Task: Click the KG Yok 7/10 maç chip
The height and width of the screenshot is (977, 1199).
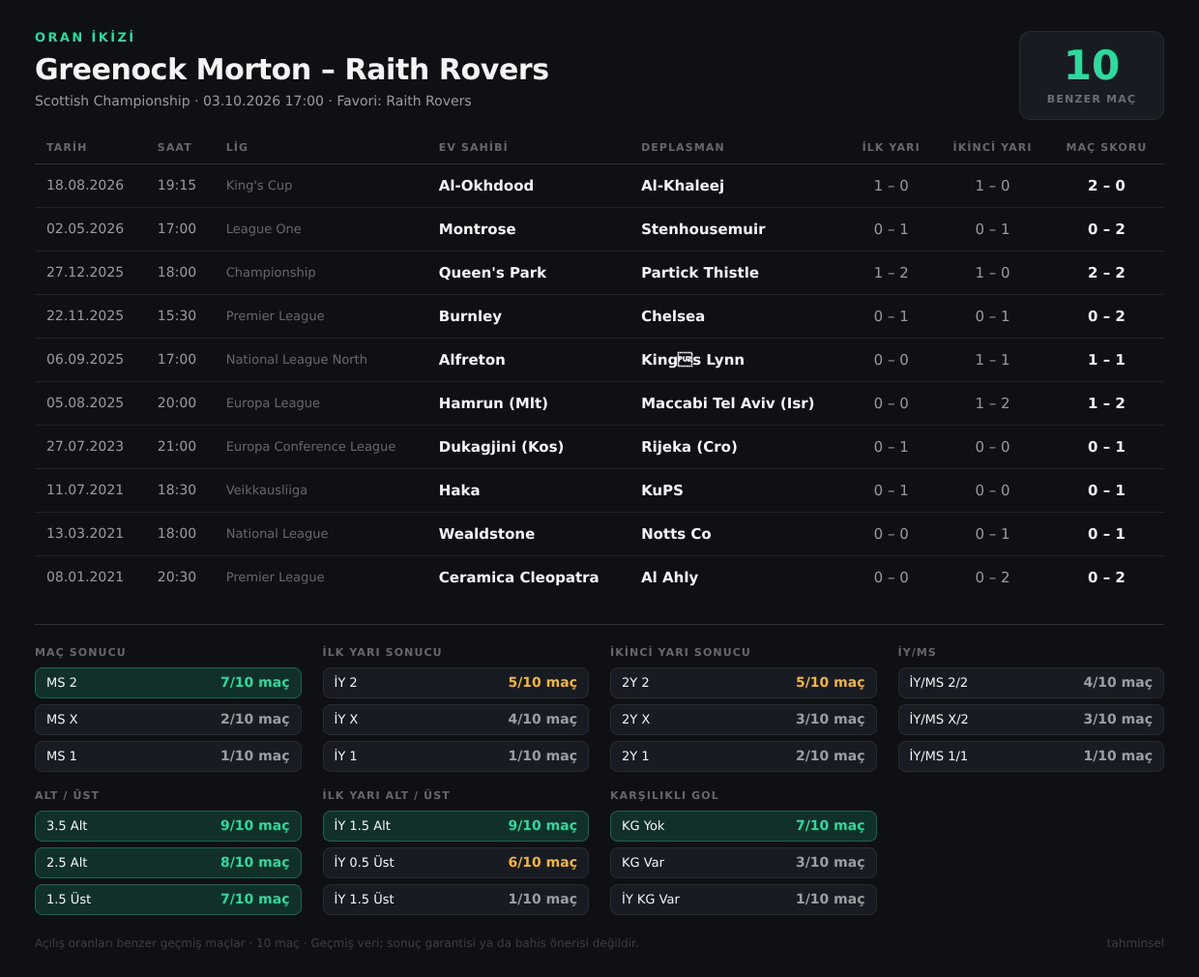Action: pos(743,826)
